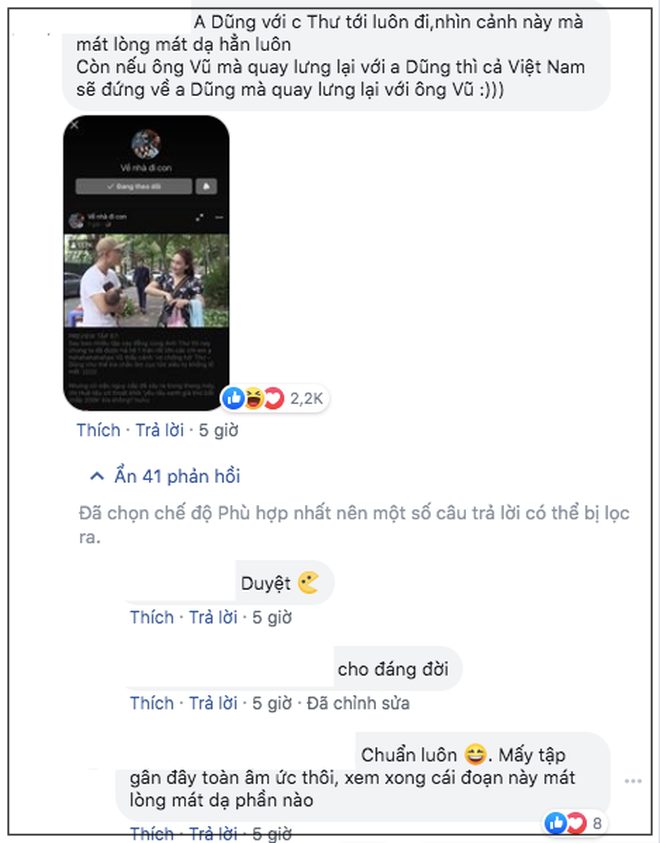The image size is (660, 843).
Task: Click the like reaction icon beside count 8
Action: [556, 823]
